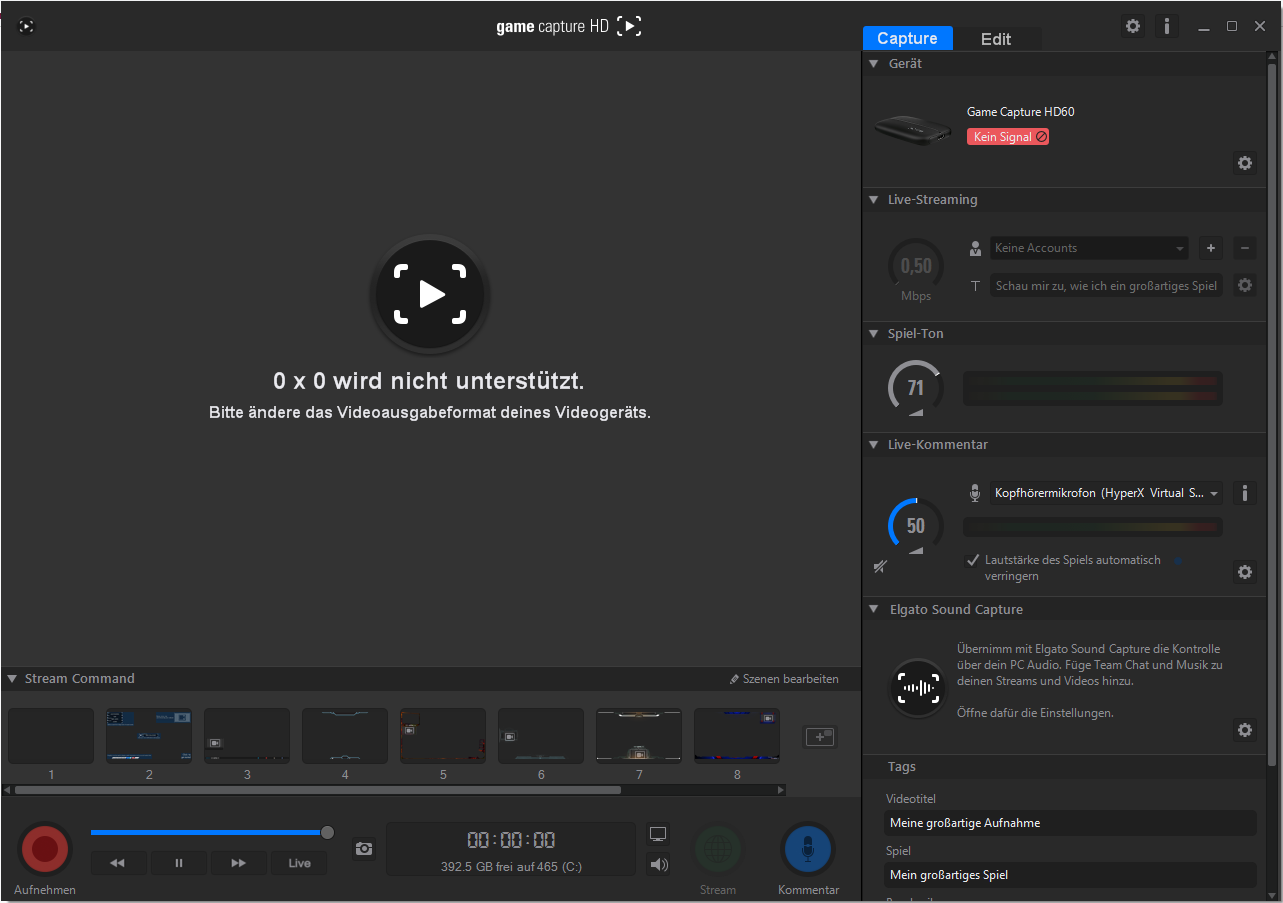The image size is (1283, 903).
Task: Click the playback timeline slider handle
Action: [x=327, y=832]
